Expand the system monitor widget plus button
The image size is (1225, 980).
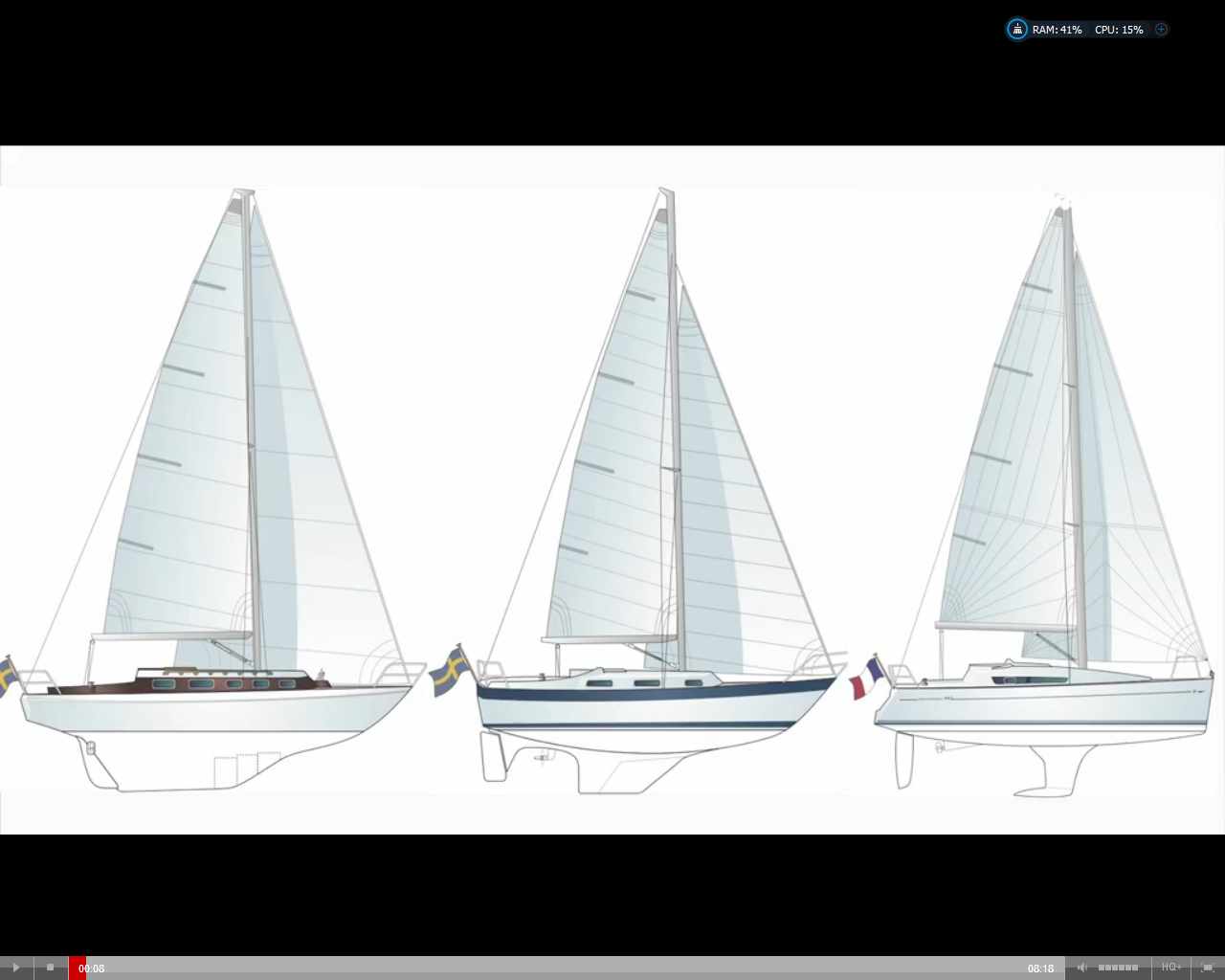pyautogui.click(x=1161, y=30)
